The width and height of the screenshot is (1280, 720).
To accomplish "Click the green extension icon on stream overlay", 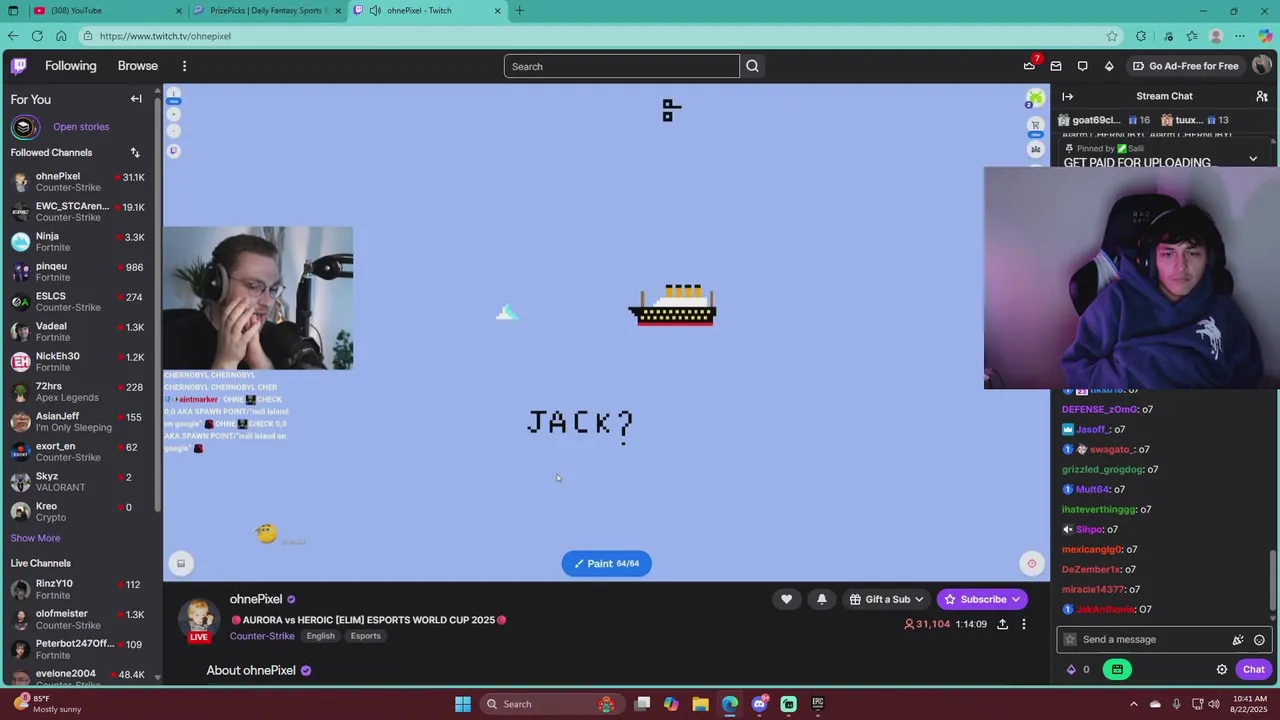I will pyautogui.click(x=1036, y=98).
